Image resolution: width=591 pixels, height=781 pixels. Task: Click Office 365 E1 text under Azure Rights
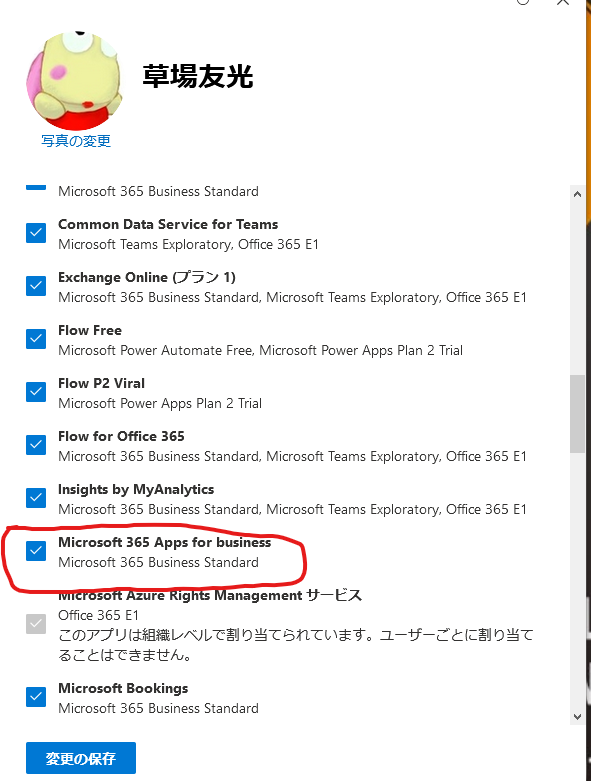click(98, 615)
